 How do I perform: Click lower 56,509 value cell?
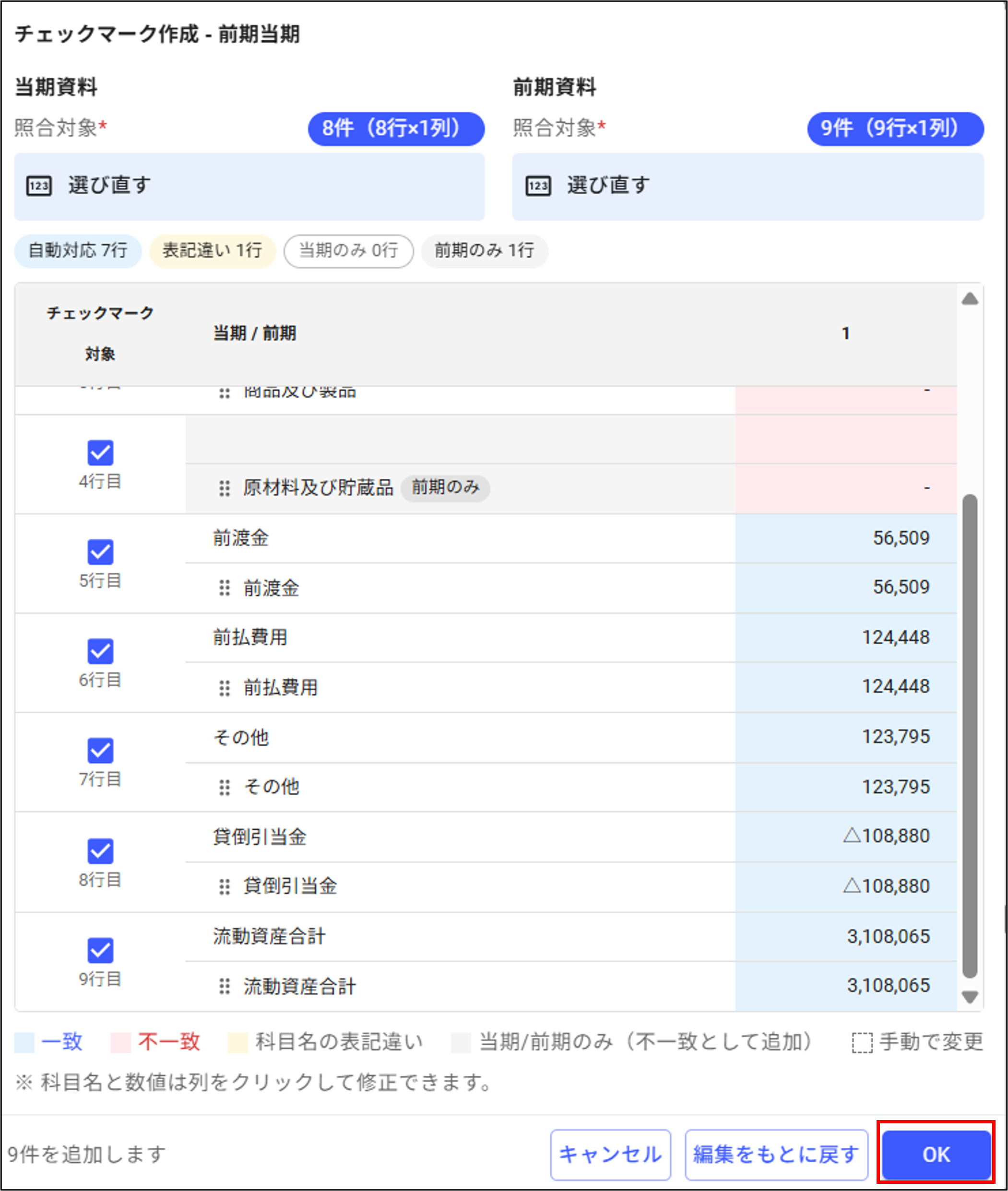point(846,588)
